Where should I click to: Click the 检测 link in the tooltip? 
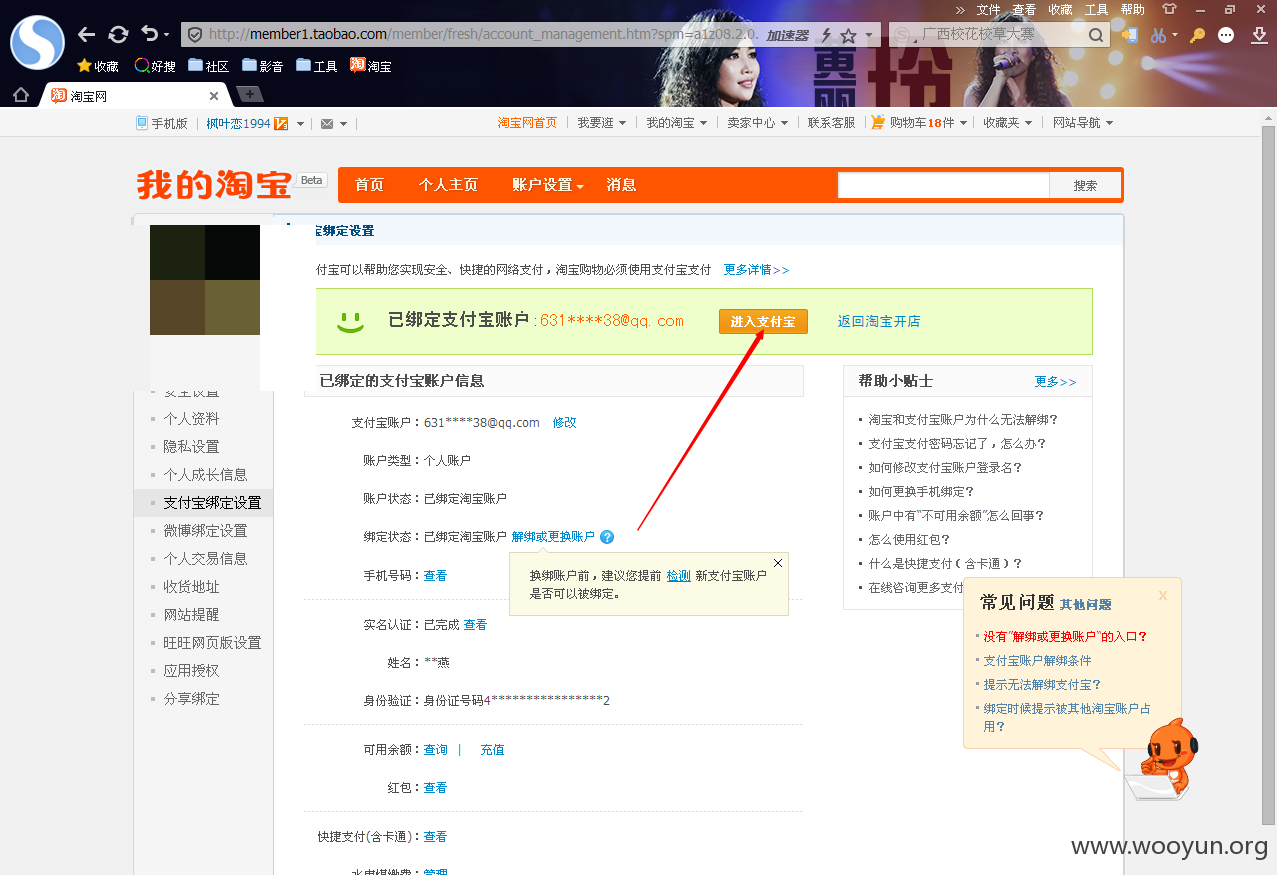click(679, 576)
